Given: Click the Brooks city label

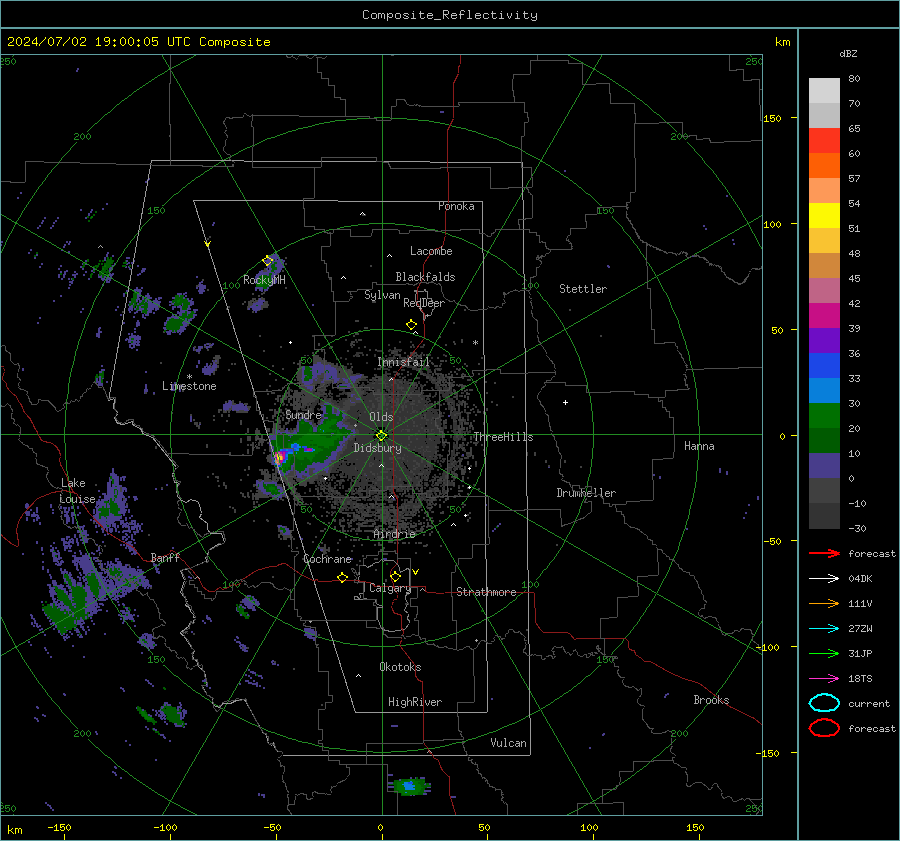Looking at the screenshot, I should tap(711, 700).
